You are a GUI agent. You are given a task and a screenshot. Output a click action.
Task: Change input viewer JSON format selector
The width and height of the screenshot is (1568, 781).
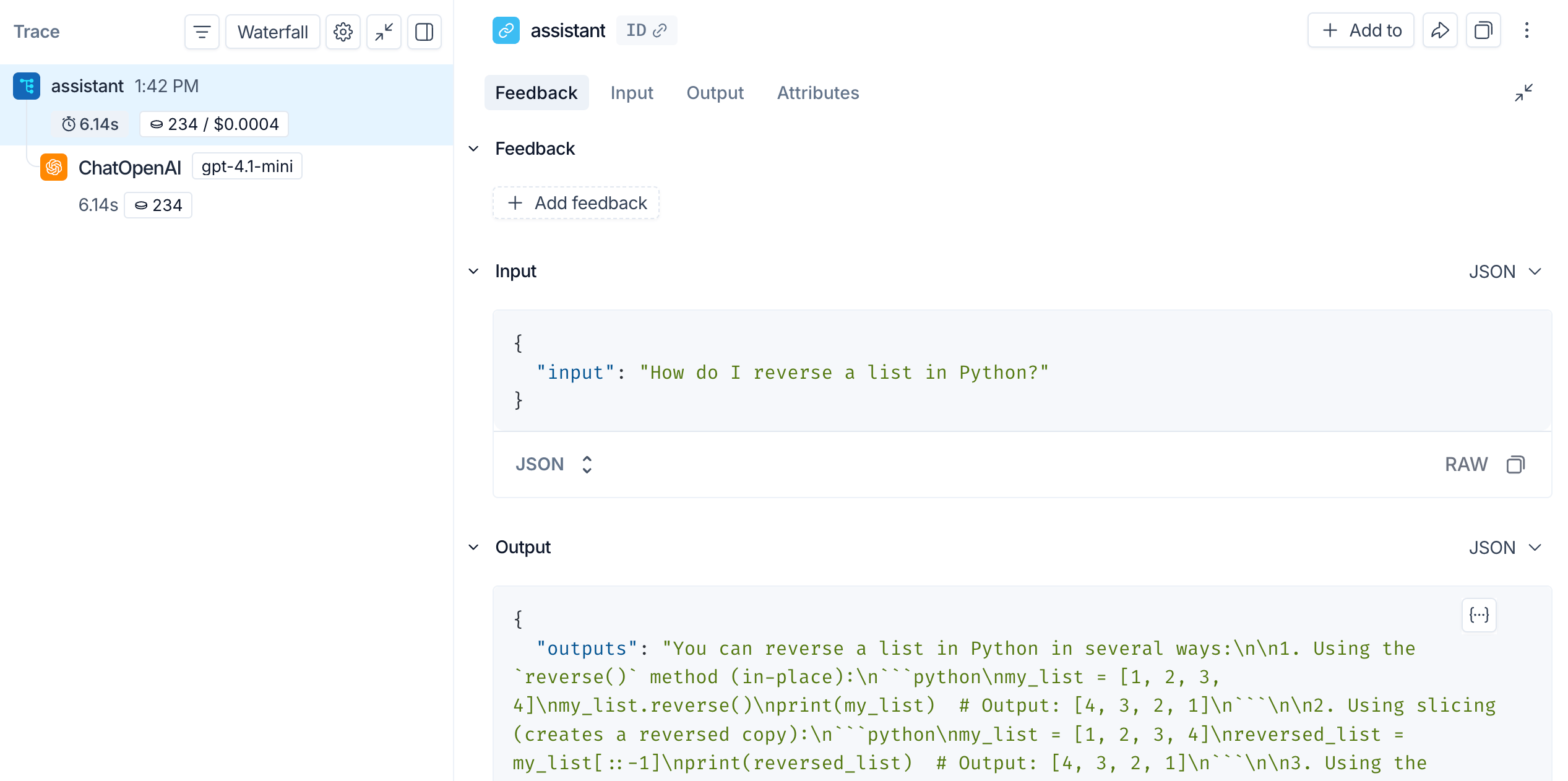(554, 464)
